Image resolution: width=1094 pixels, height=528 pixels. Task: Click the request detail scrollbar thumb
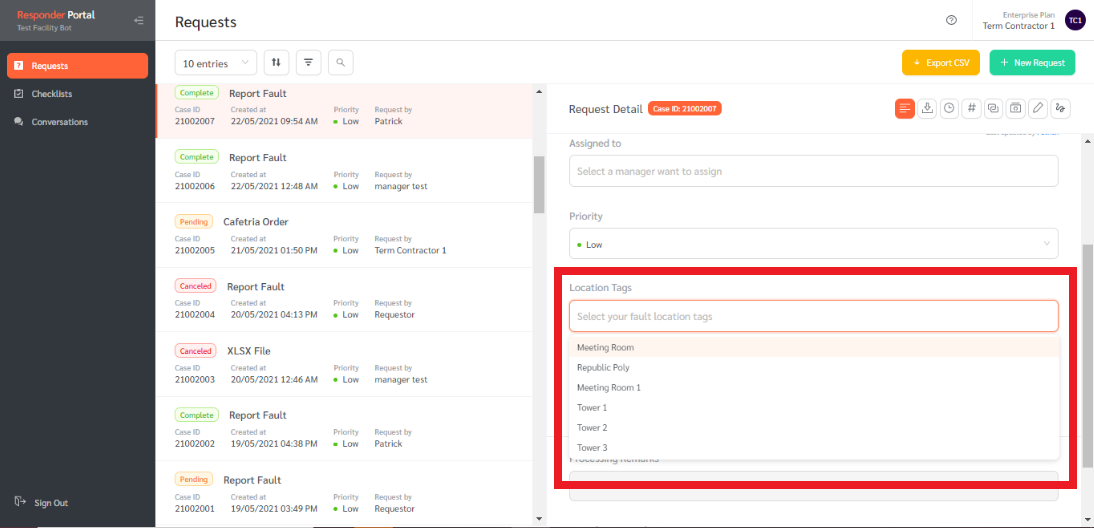(x=1087, y=356)
